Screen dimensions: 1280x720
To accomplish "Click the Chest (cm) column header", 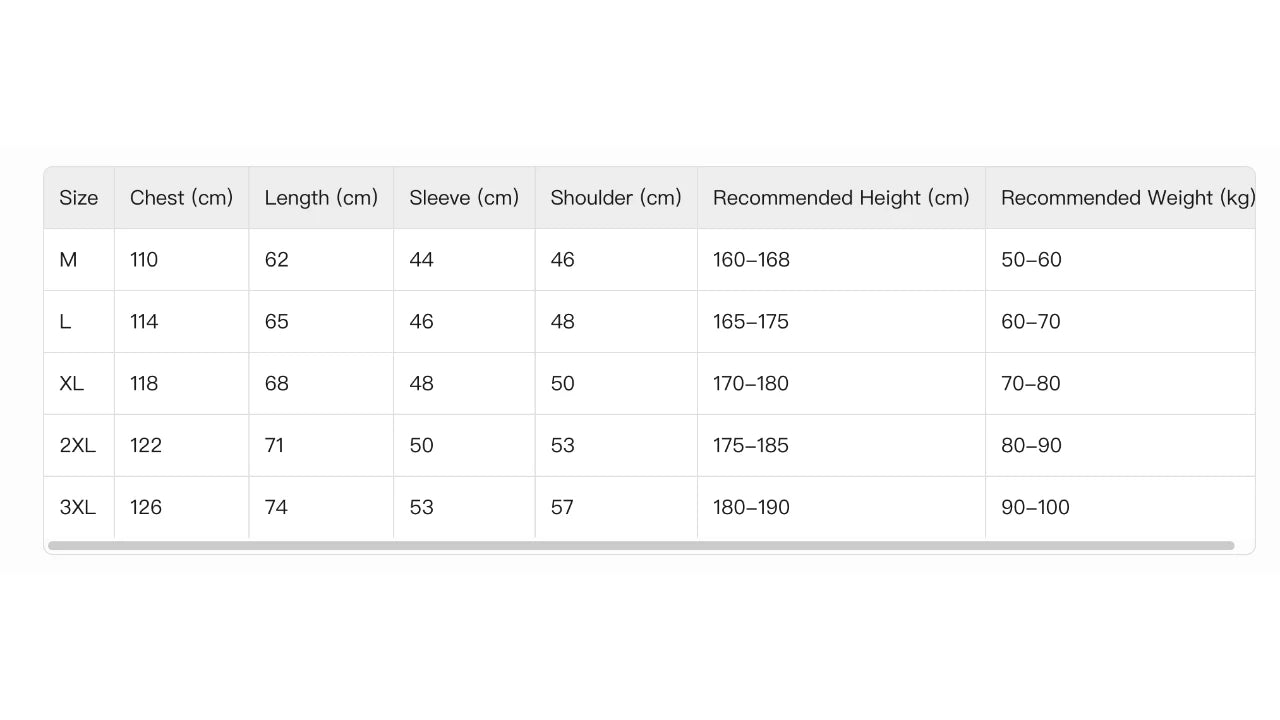I will coord(181,198).
